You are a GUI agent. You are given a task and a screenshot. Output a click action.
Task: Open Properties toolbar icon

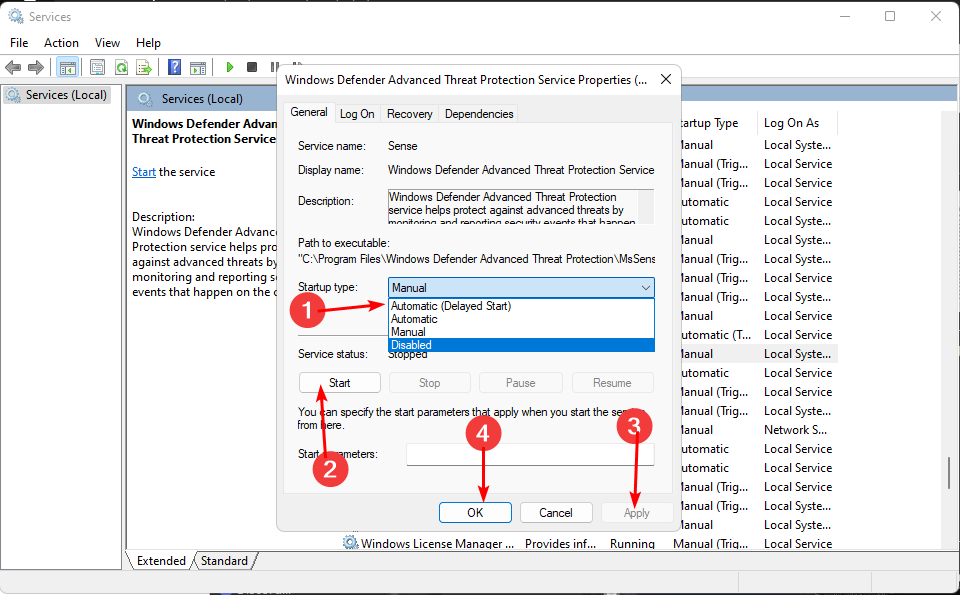[x=97, y=67]
